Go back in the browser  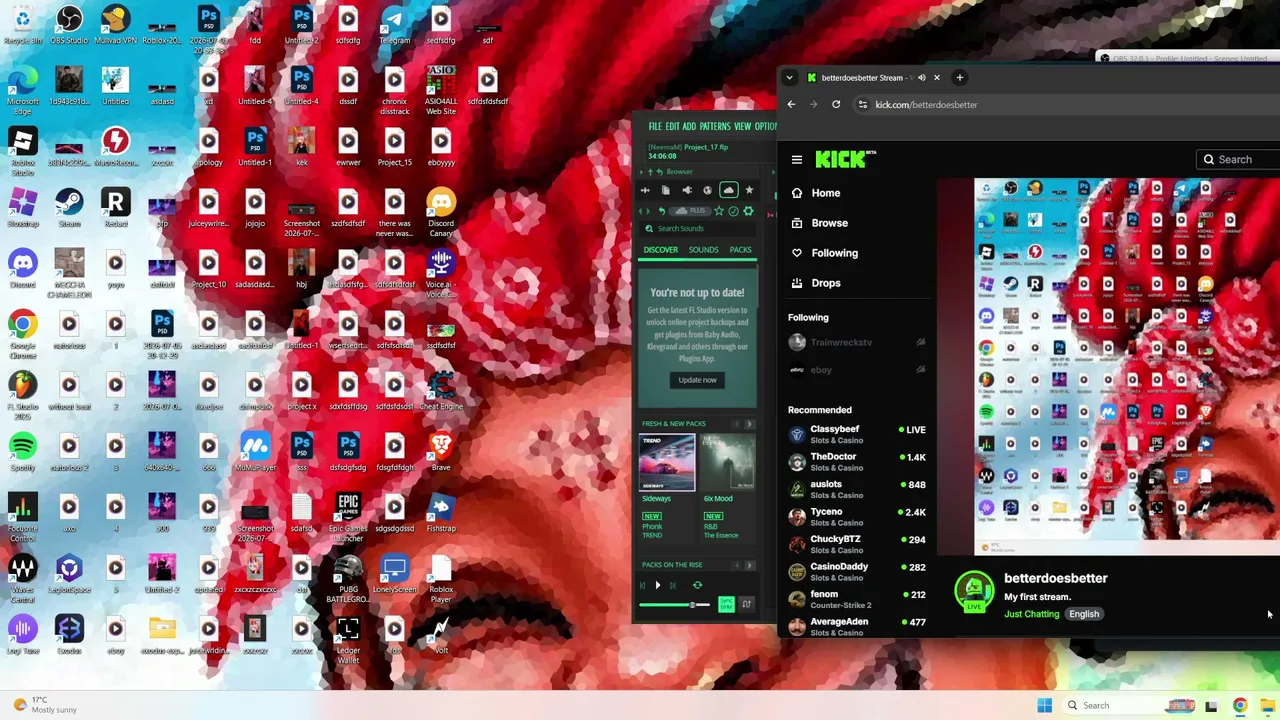tap(791, 104)
